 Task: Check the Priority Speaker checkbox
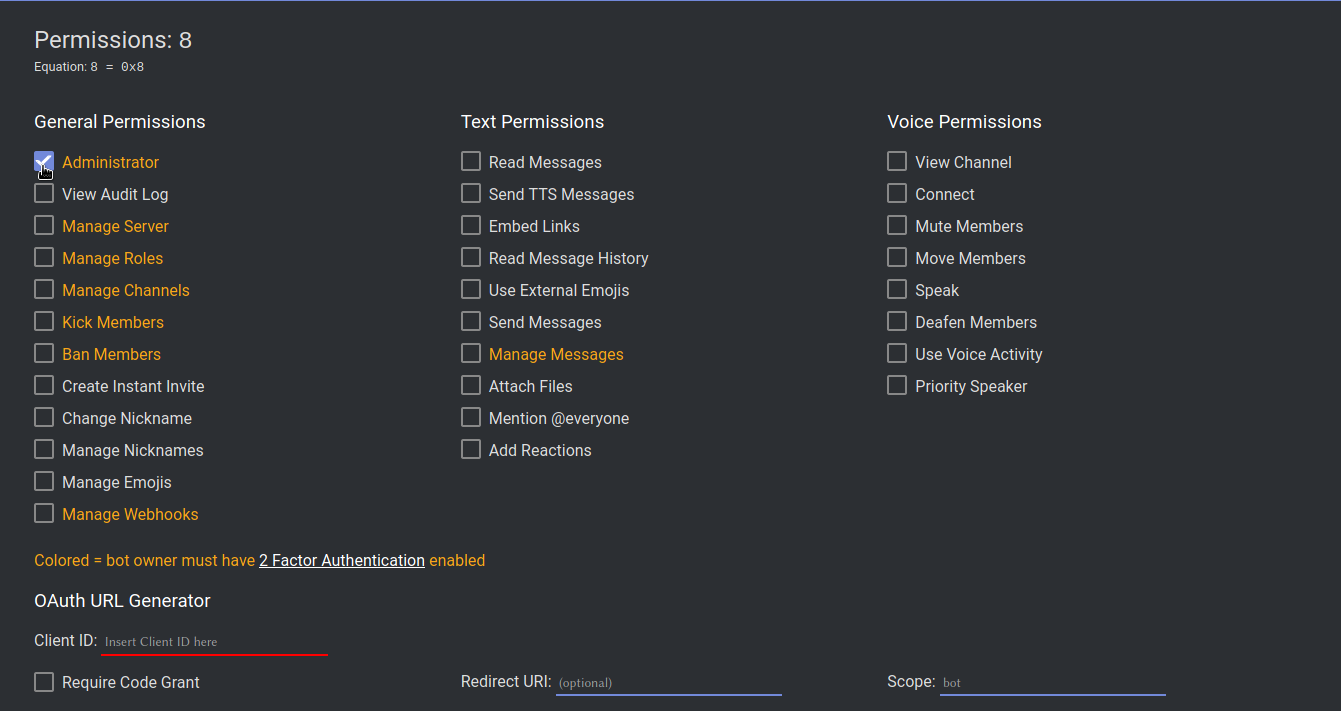tap(897, 386)
